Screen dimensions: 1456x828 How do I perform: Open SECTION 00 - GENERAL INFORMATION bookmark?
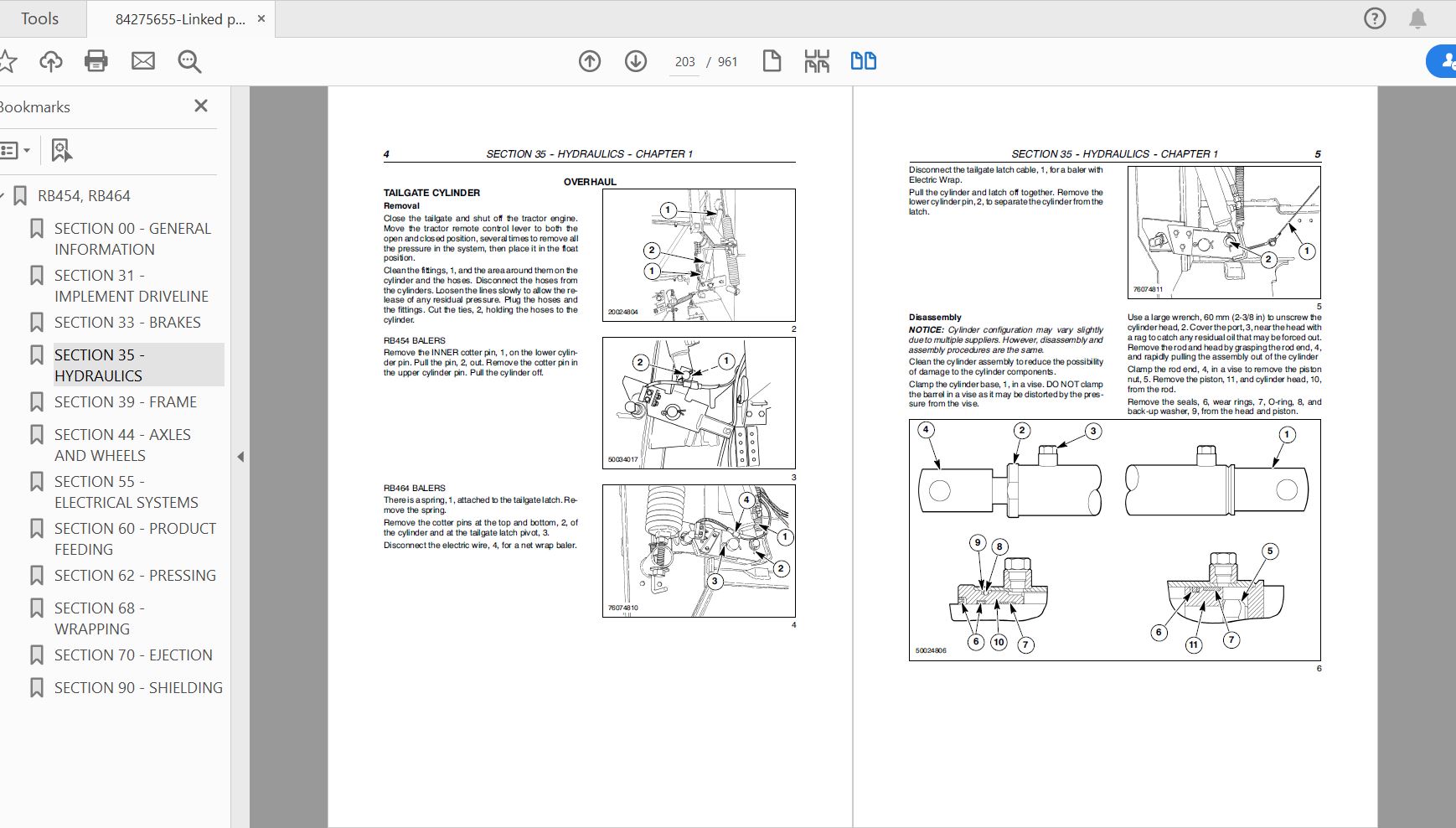click(x=132, y=239)
